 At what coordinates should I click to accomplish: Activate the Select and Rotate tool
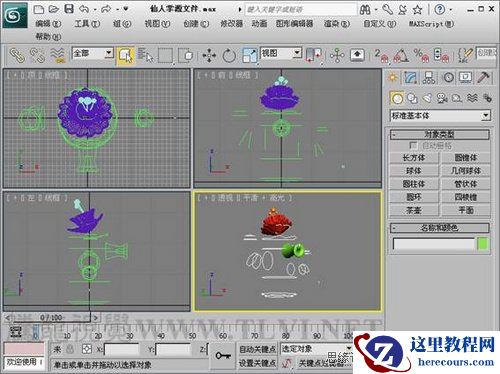[229, 55]
